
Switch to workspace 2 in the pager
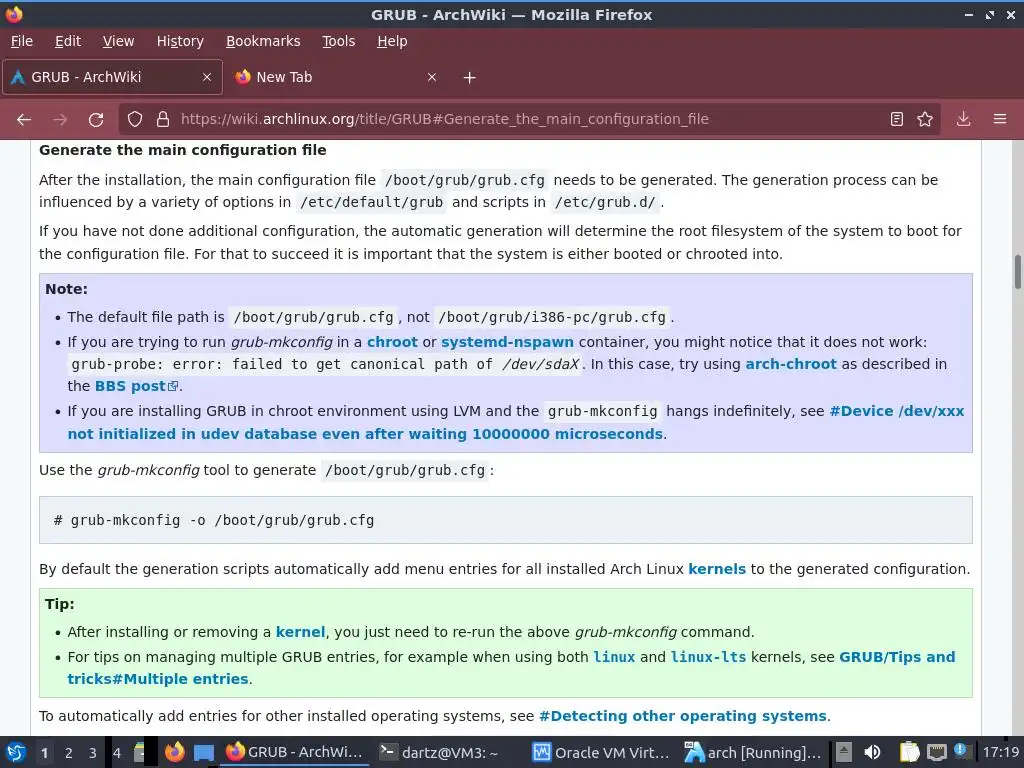(x=69, y=753)
